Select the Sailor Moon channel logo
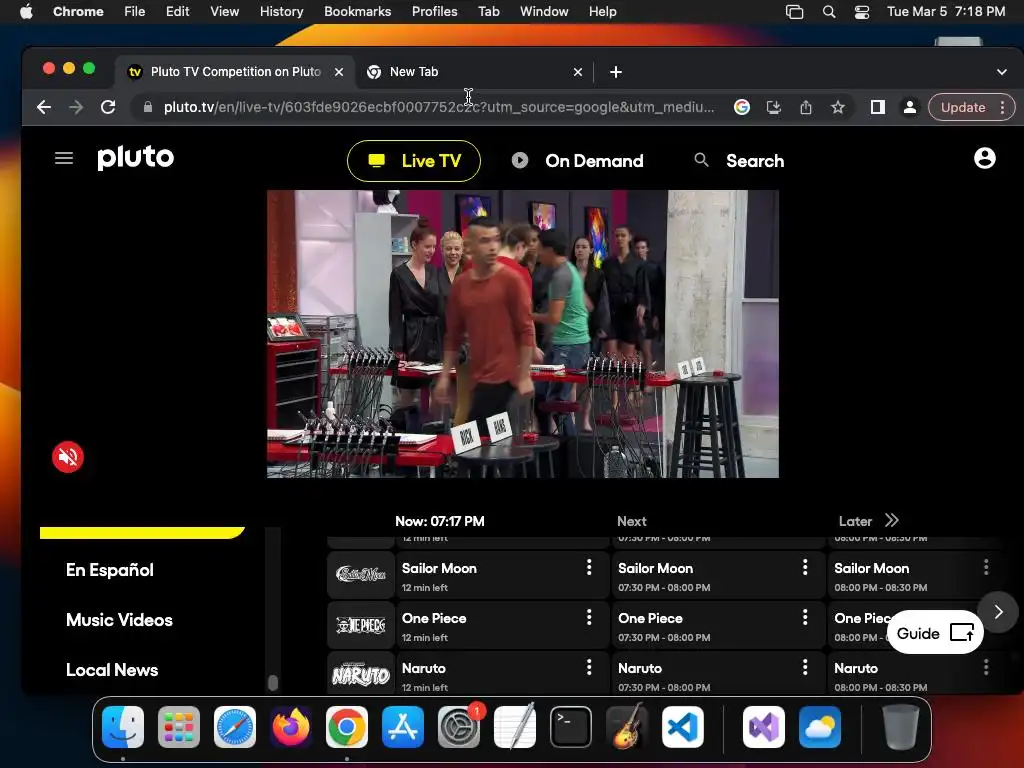 [x=361, y=575]
